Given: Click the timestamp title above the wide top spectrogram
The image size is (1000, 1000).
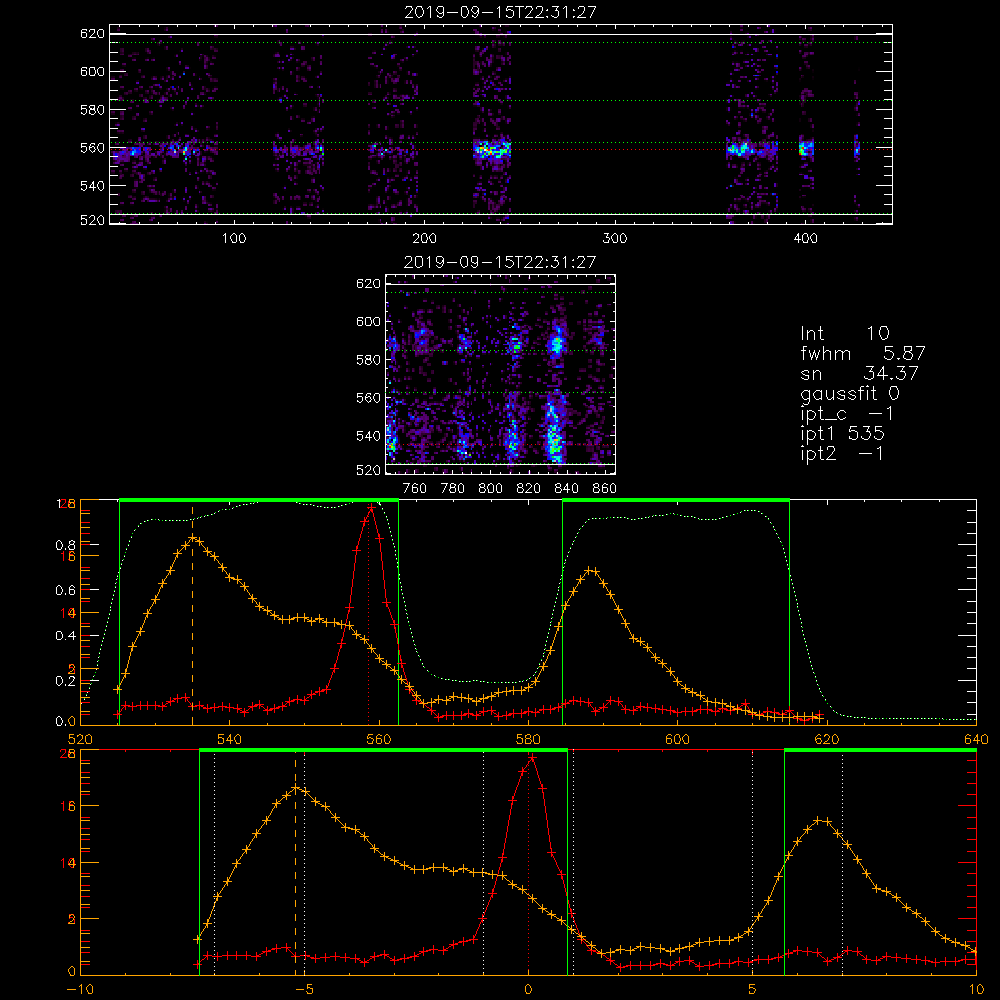Looking at the screenshot, I should click(x=500, y=12).
